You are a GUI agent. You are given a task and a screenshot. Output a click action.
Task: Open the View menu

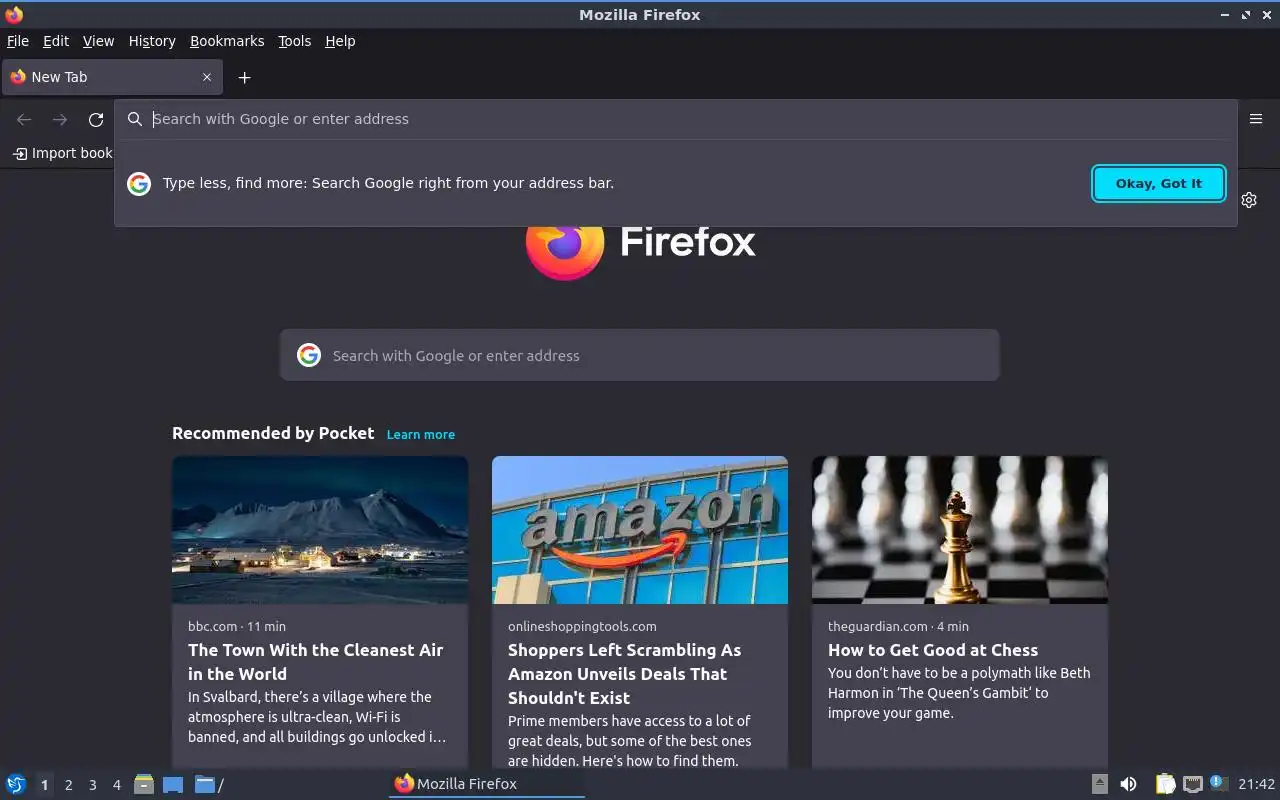[x=98, y=41]
